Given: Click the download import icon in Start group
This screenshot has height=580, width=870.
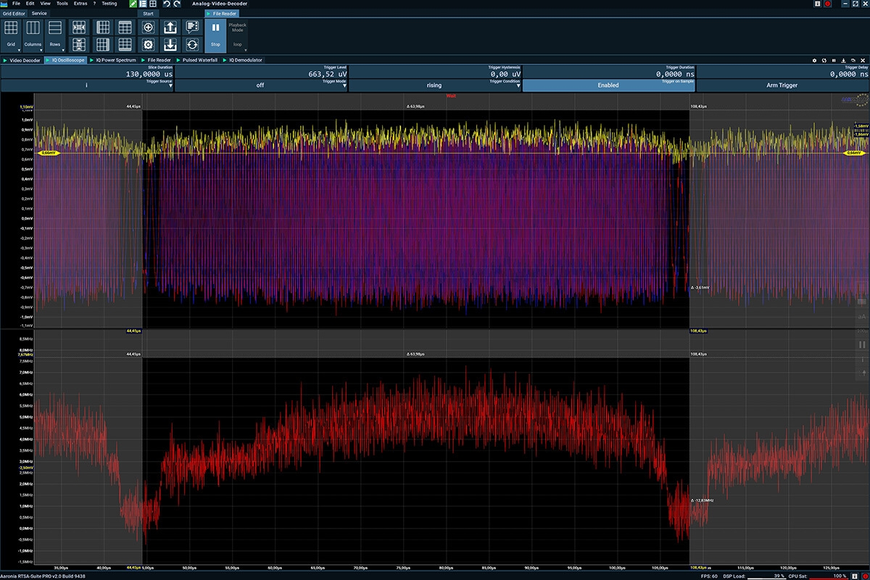Looking at the screenshot, I should pyautogui.click(x=170, y=44).
